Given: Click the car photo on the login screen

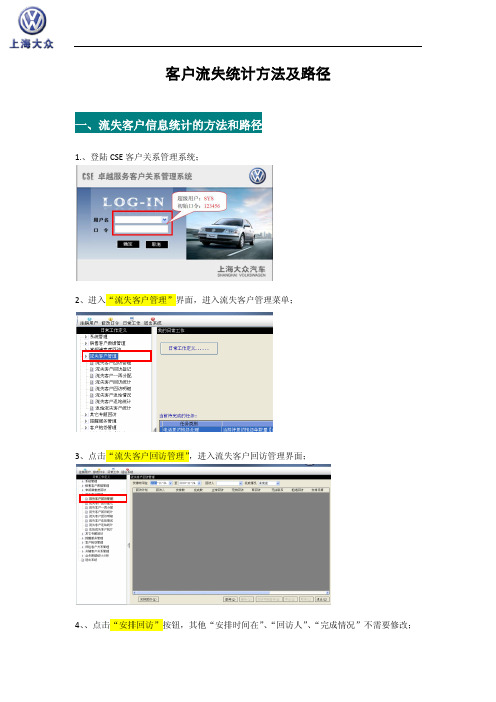Looking at the screenshot, I should tap(229, 224).
